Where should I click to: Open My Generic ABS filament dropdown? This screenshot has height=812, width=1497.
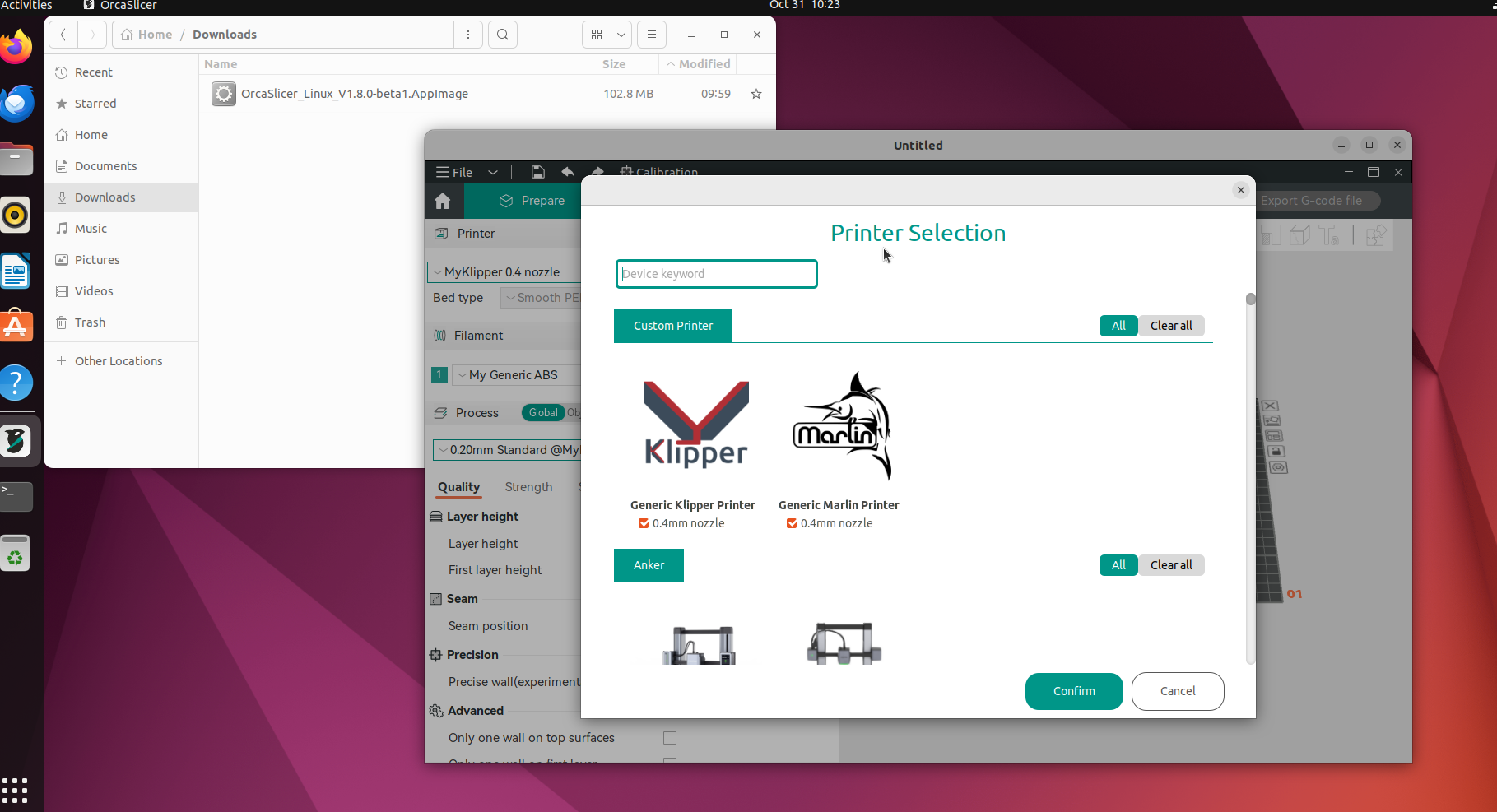coord(517,375)
